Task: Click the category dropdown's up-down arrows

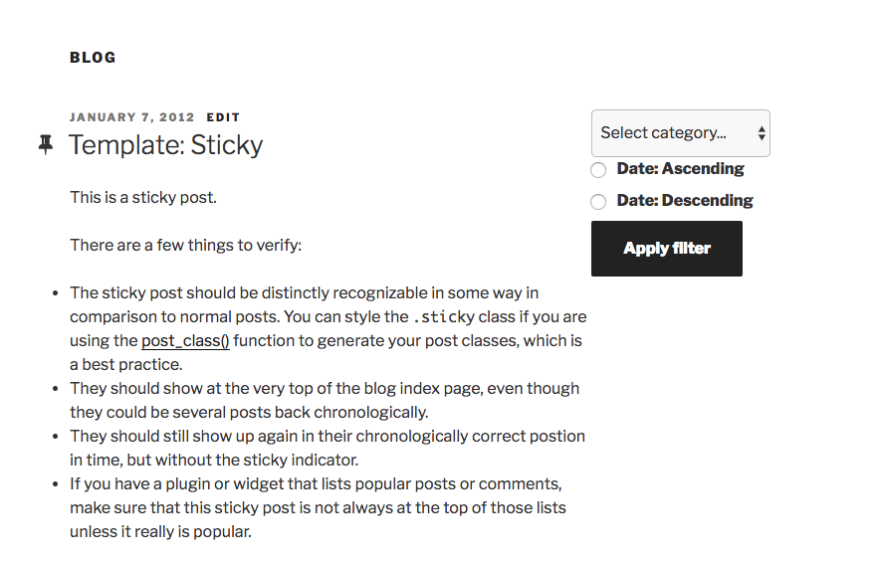Action: coord(762,133)
